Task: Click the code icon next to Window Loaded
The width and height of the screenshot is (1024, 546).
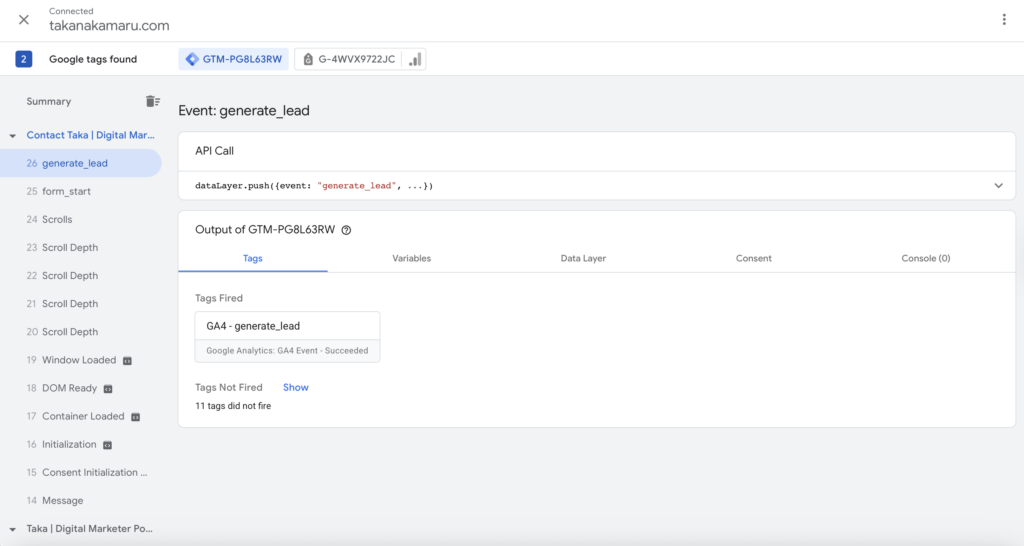Action: (x=127, y=361)
